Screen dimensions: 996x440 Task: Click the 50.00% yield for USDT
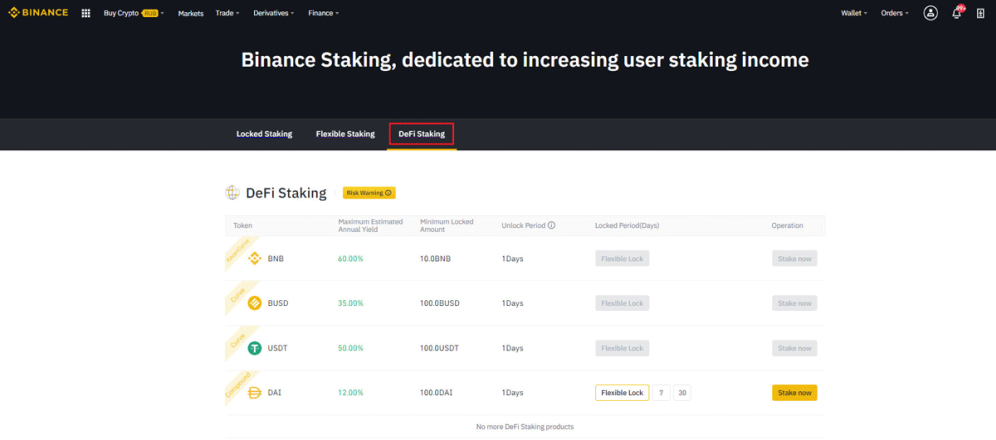[x=351, y=348]
